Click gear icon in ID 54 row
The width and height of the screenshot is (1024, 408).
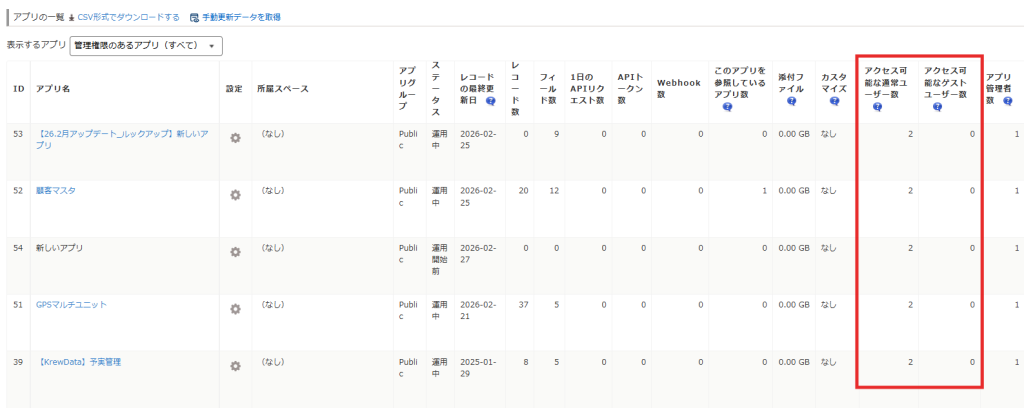click(x=235, y=252)
